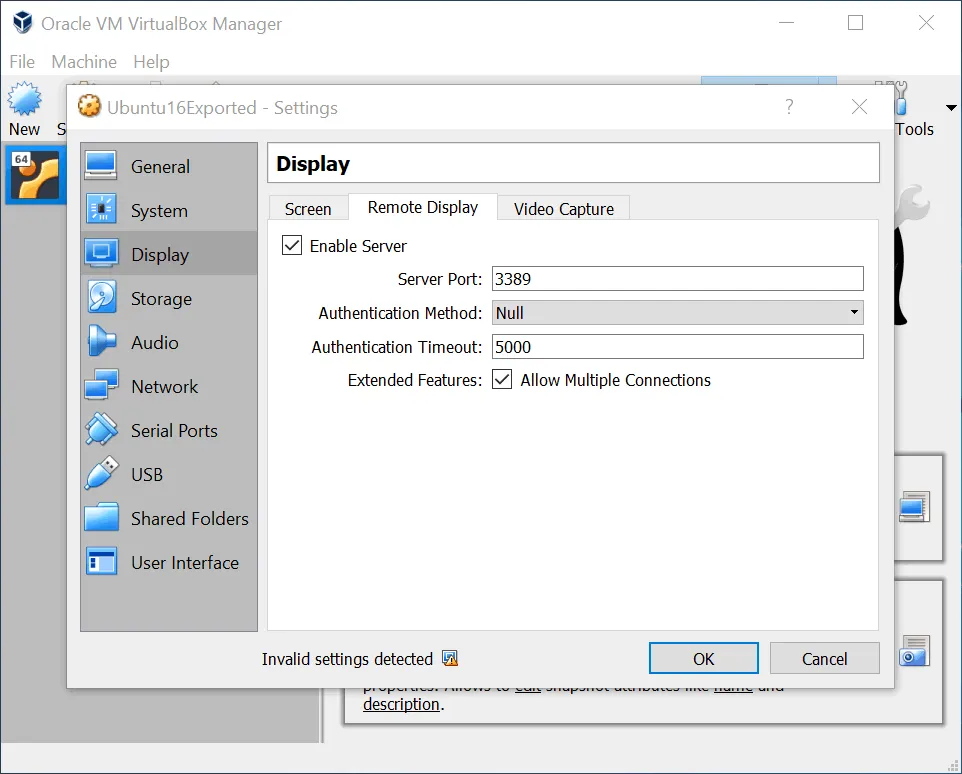Screen dimensions: 962x774
Task: Confirm settings with OK button
Action: click(703, 659)
